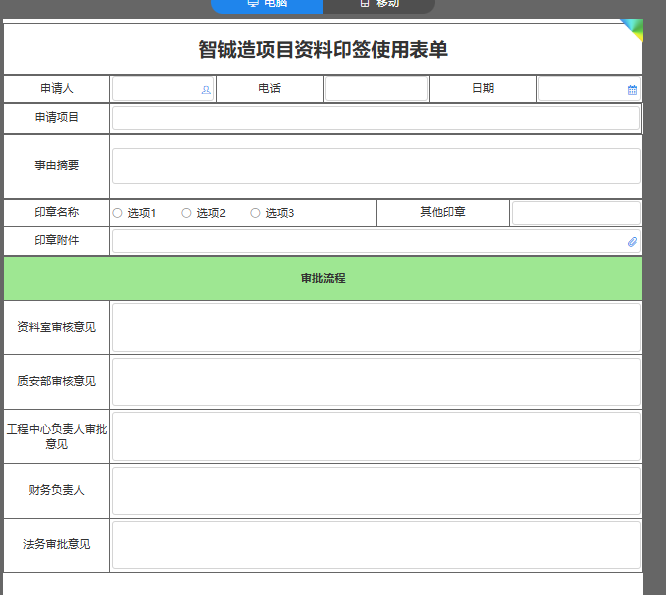Click the 申请项目 label cell
This screenshot has width=666, height=595.
[56, 118]
